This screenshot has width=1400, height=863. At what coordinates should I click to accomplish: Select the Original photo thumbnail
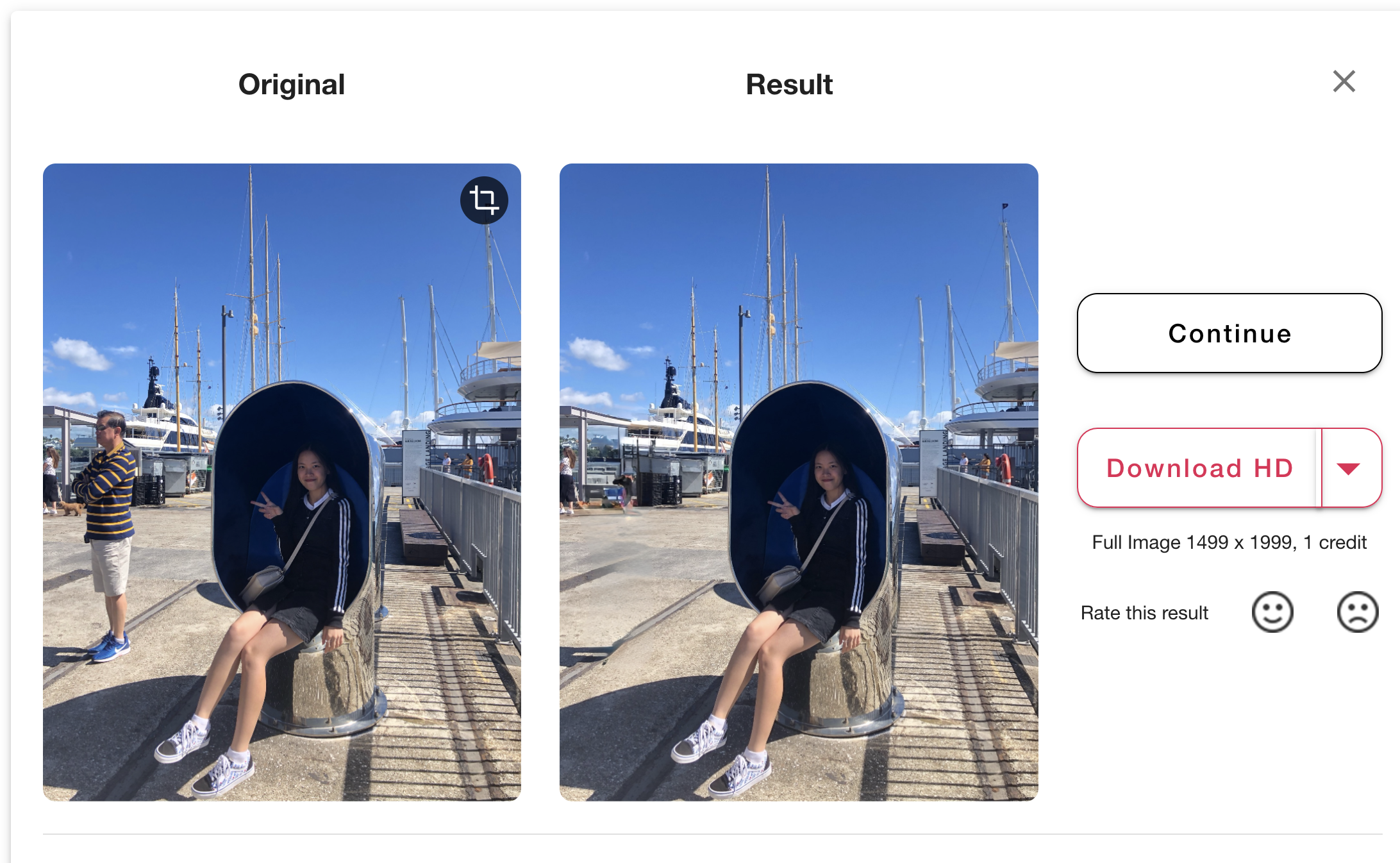(x=282, y=482)
